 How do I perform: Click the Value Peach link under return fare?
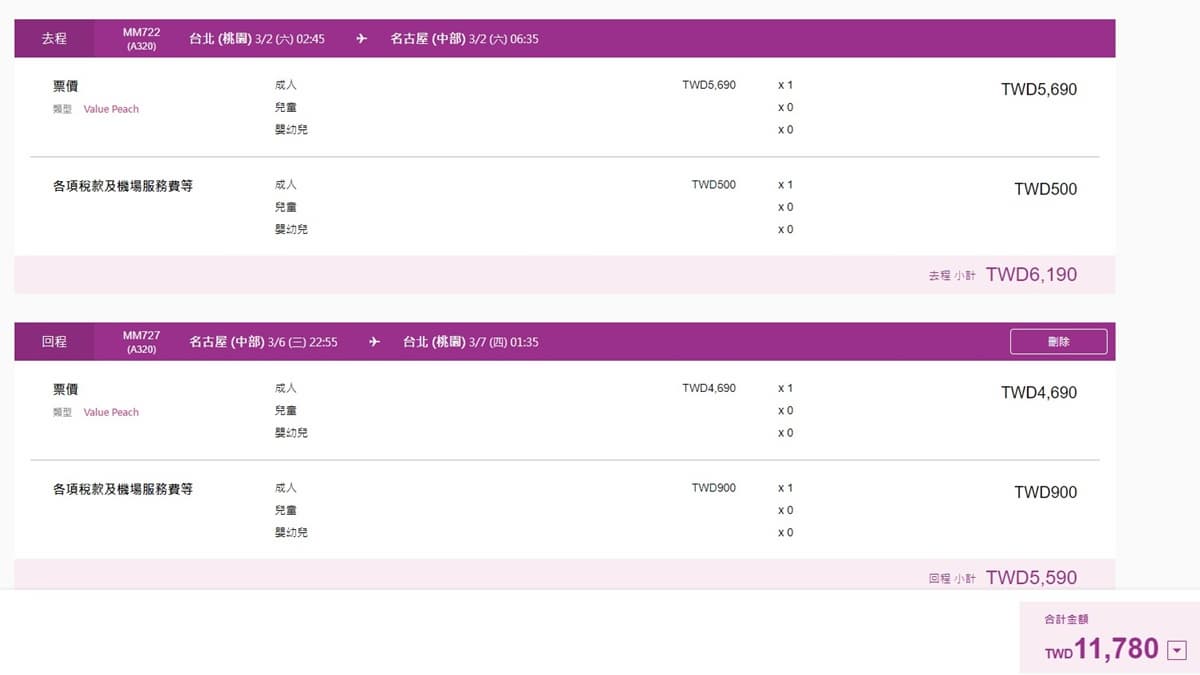point(111,412)
